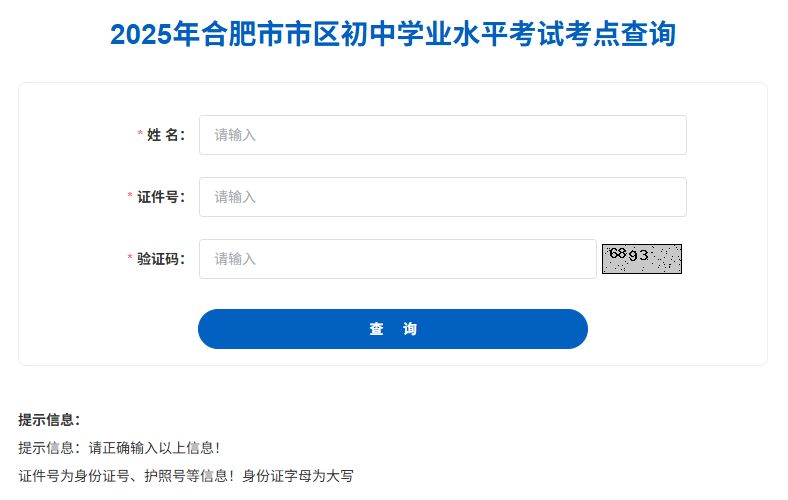This screenshot has width=788, height=500.
Task: Click the 身份证字母为大写 hint text
Action: (298, 475)
